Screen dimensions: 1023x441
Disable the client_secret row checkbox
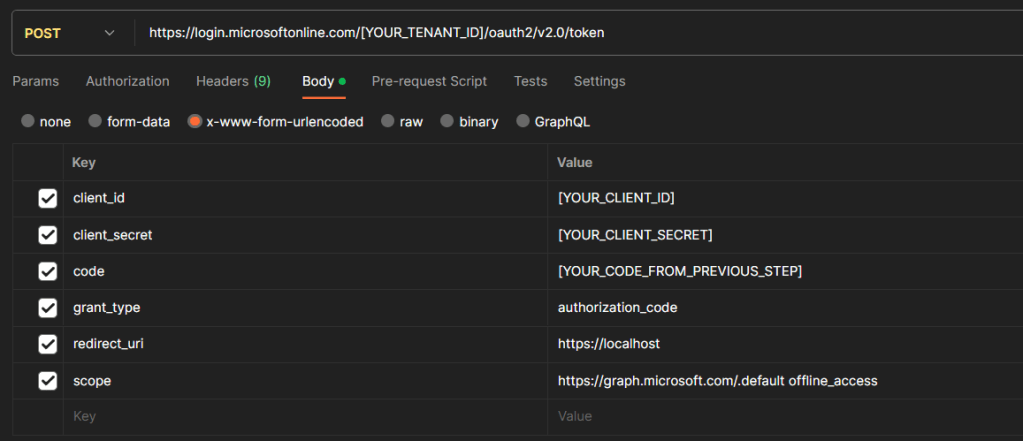[47, 235]
